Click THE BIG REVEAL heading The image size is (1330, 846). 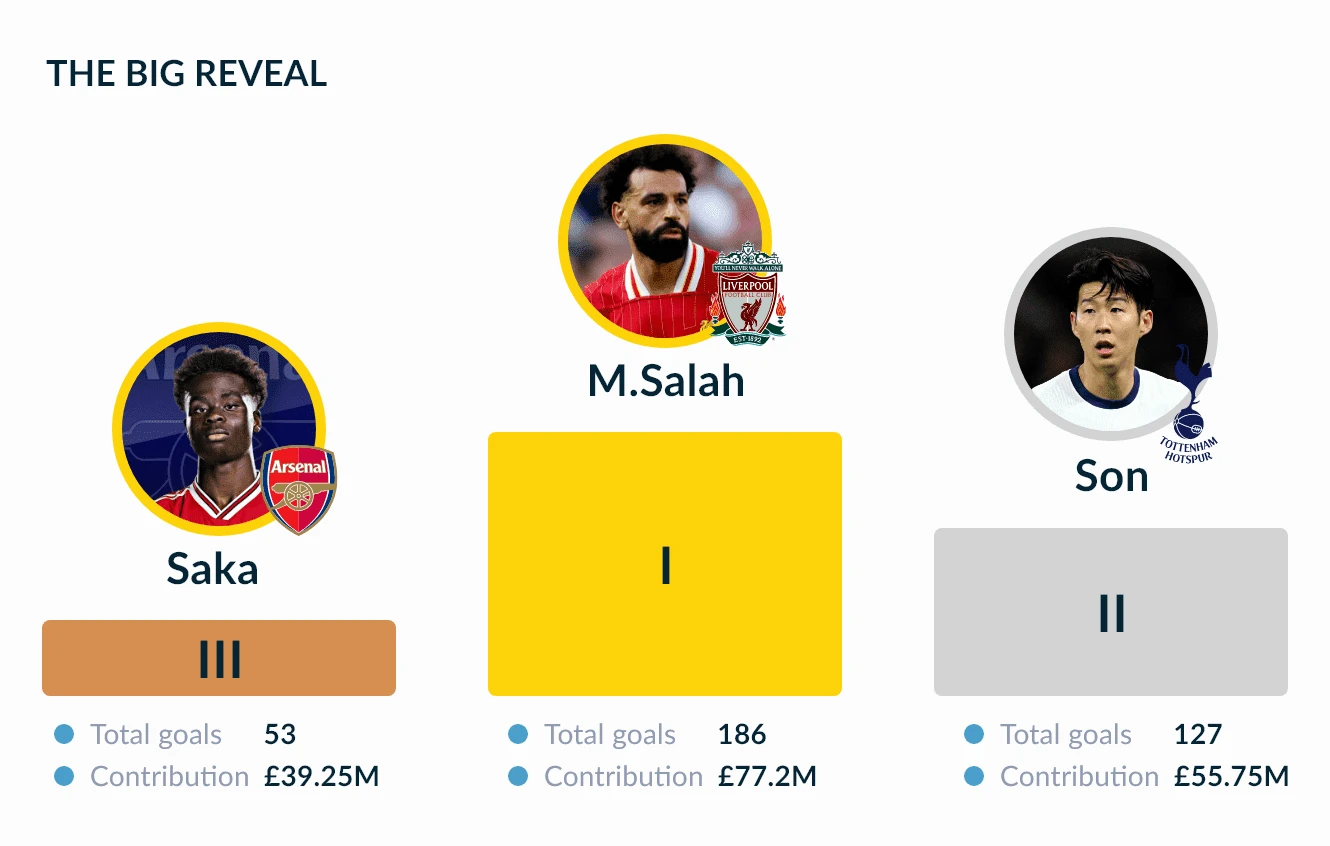point(187,74)
